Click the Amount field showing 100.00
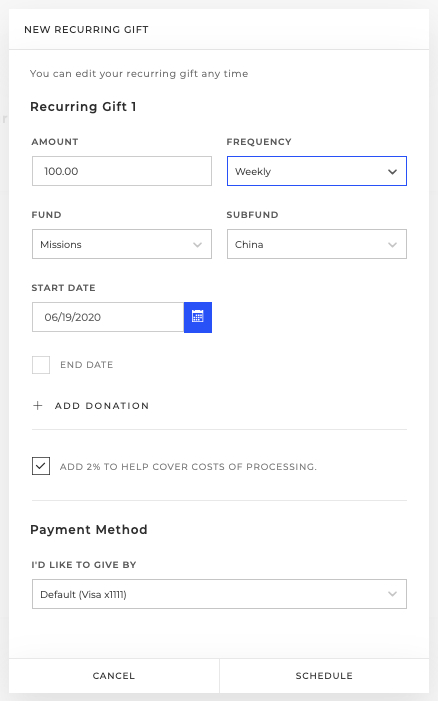 pos(122,171)
